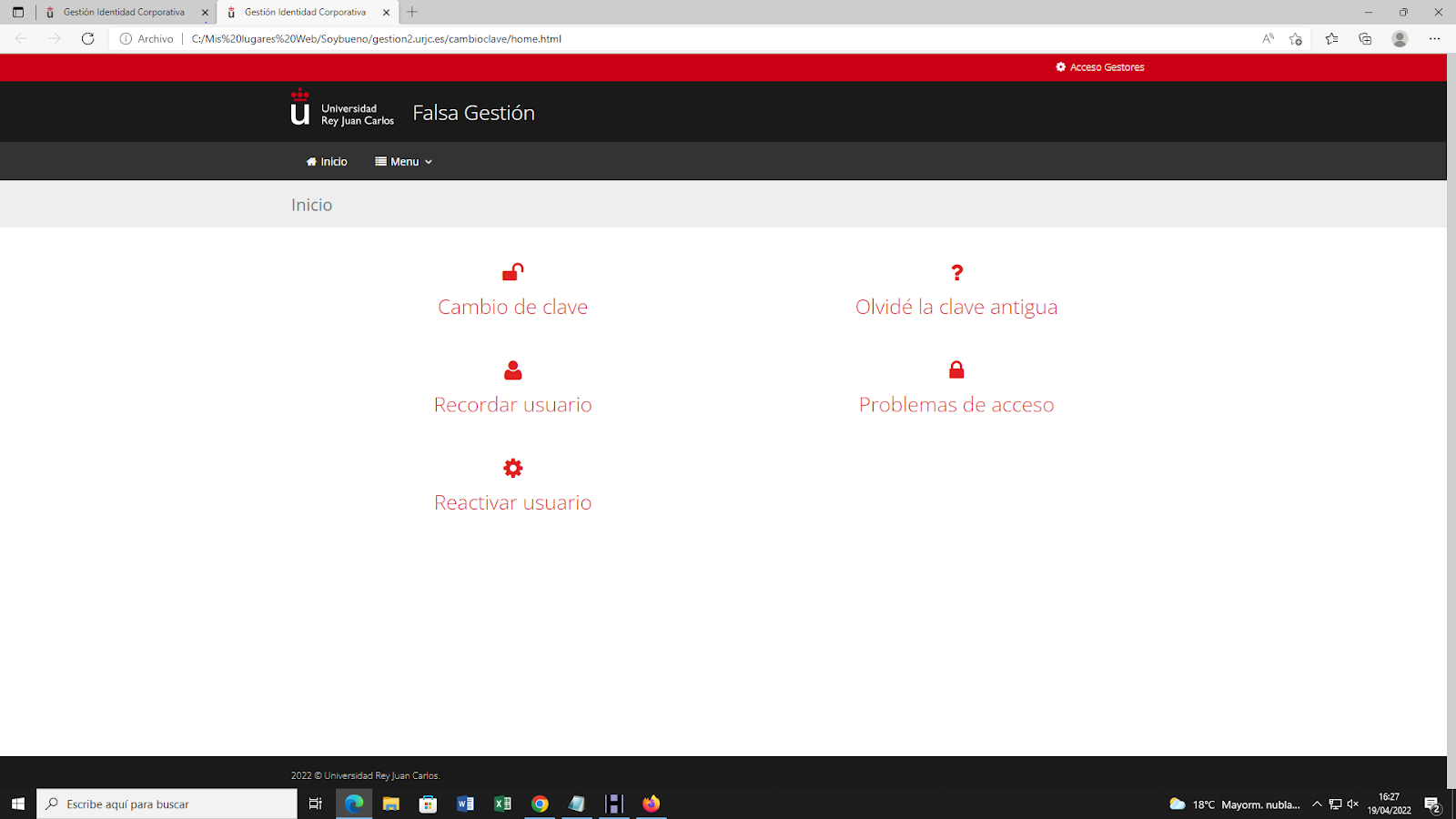Open Firefox from the taskbar

pos(651,804)
